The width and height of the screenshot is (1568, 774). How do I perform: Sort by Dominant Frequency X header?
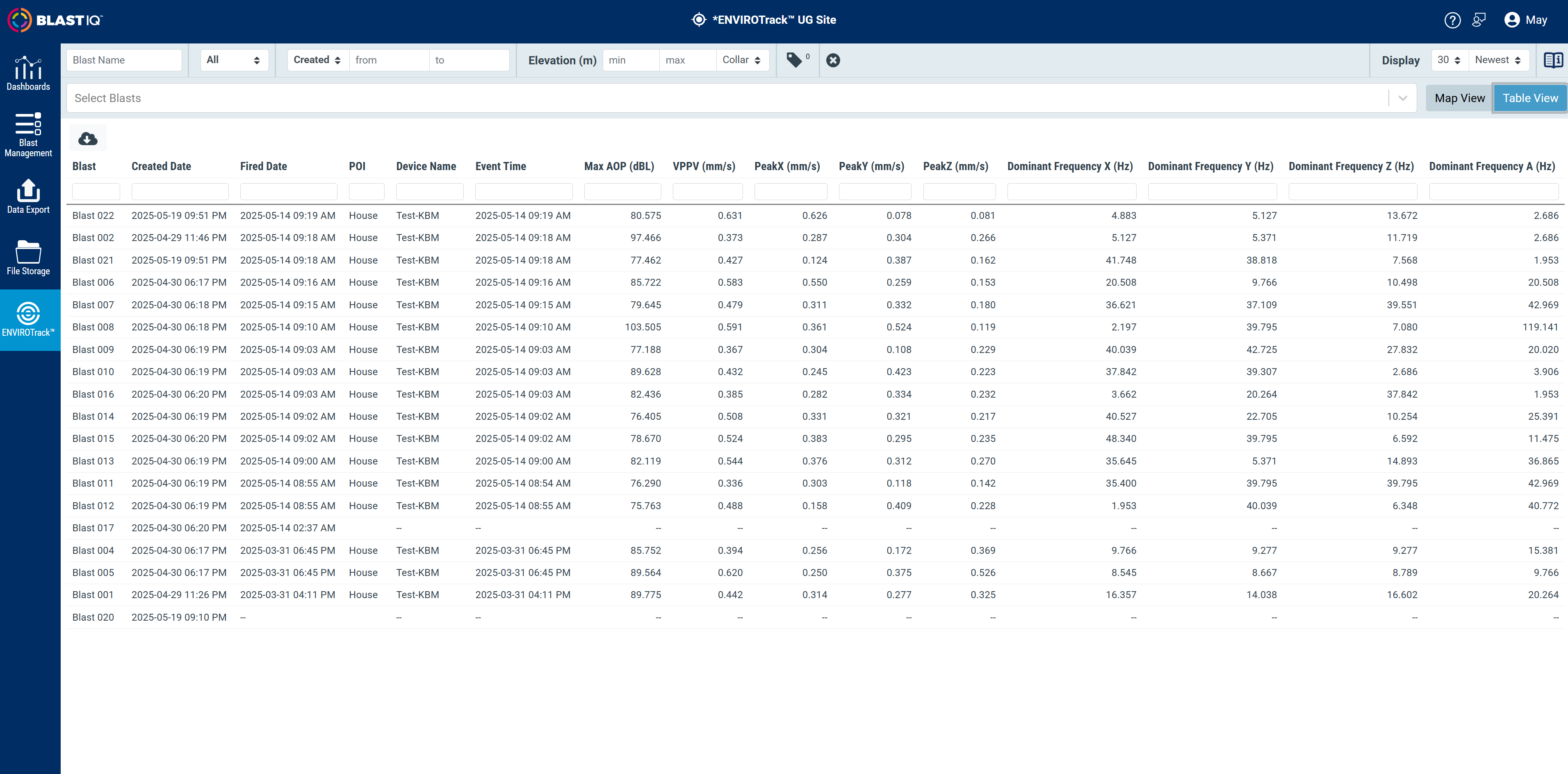click(x=1070, y=166)
